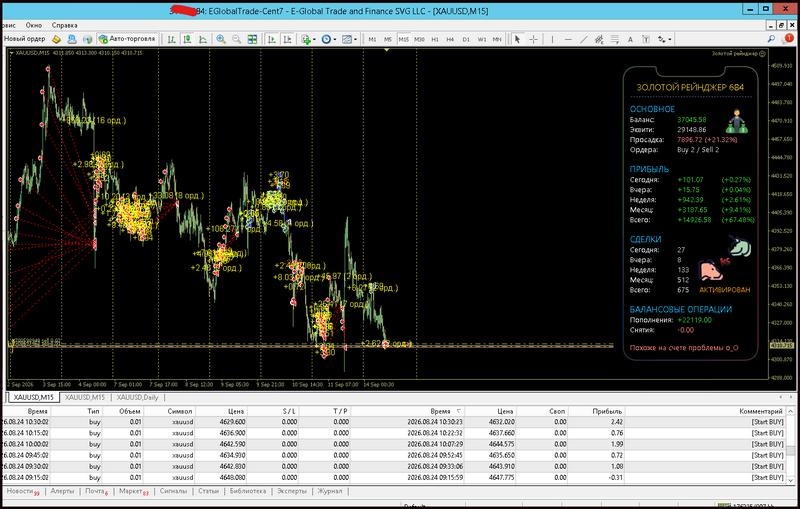Toggle the candlestick chart display mode
The width and height of the screenshot is (800, 509).
(187, 39)
